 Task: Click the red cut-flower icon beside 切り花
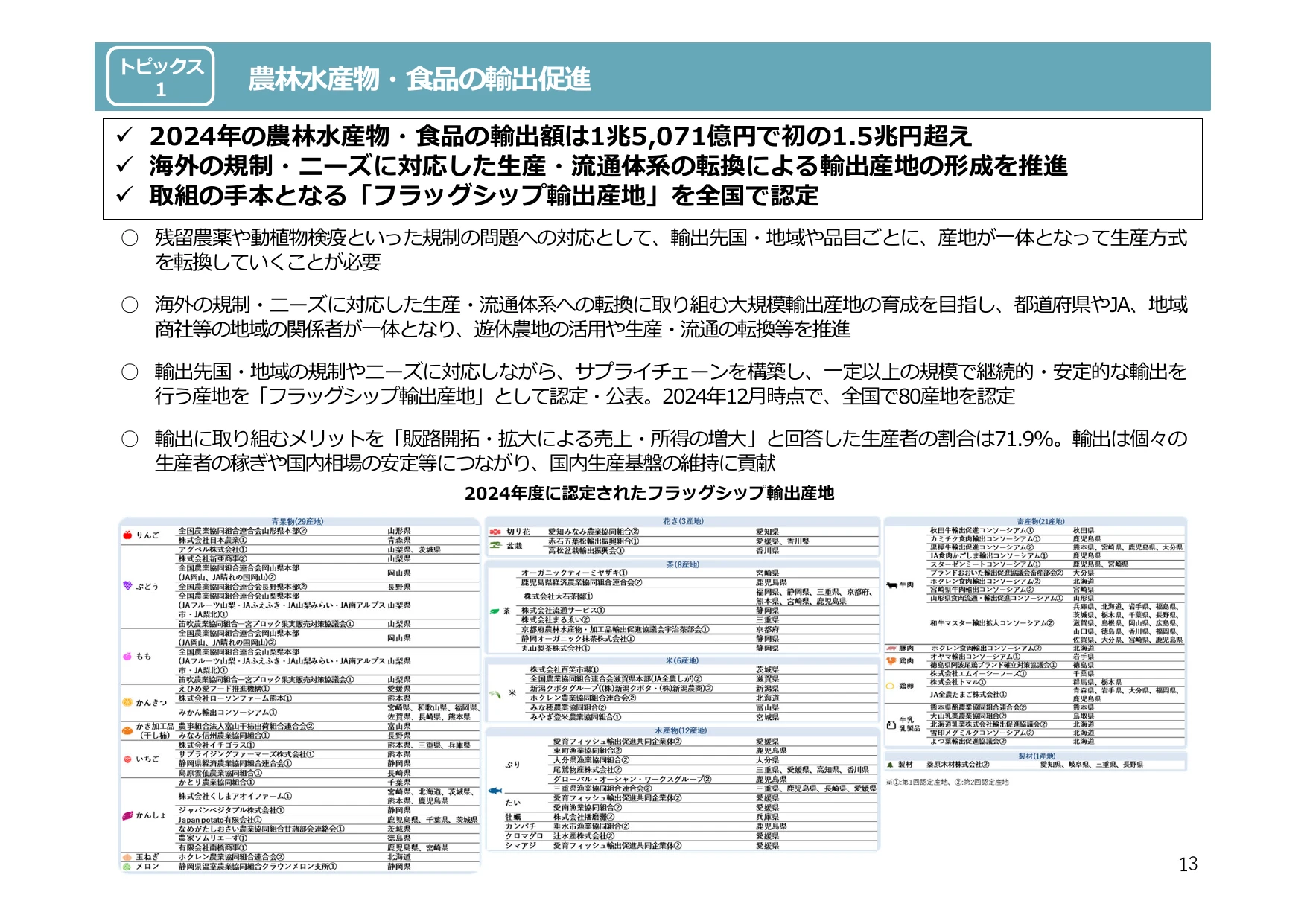495,532
